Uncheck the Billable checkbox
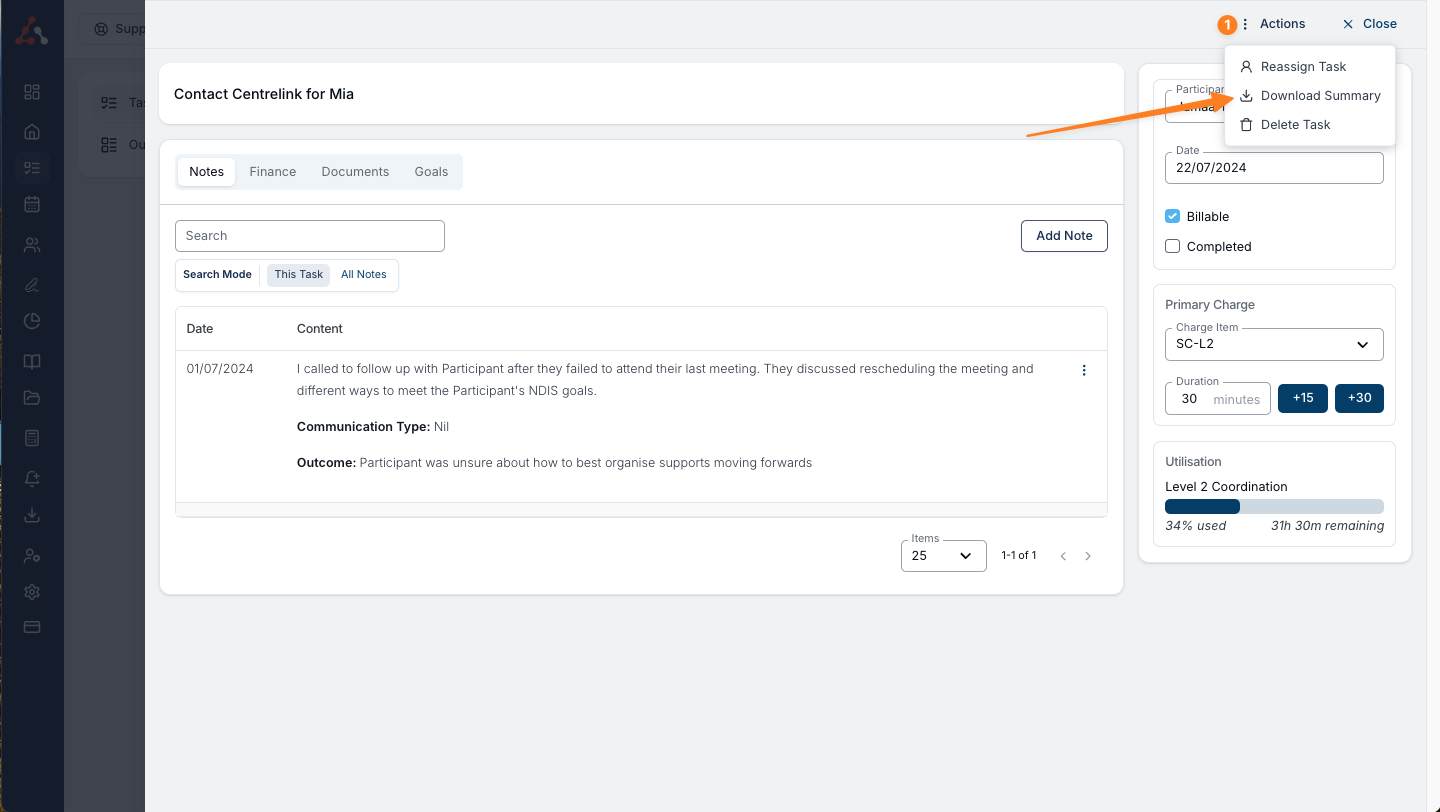1440x812 pixels. [x=1173, y=216]
